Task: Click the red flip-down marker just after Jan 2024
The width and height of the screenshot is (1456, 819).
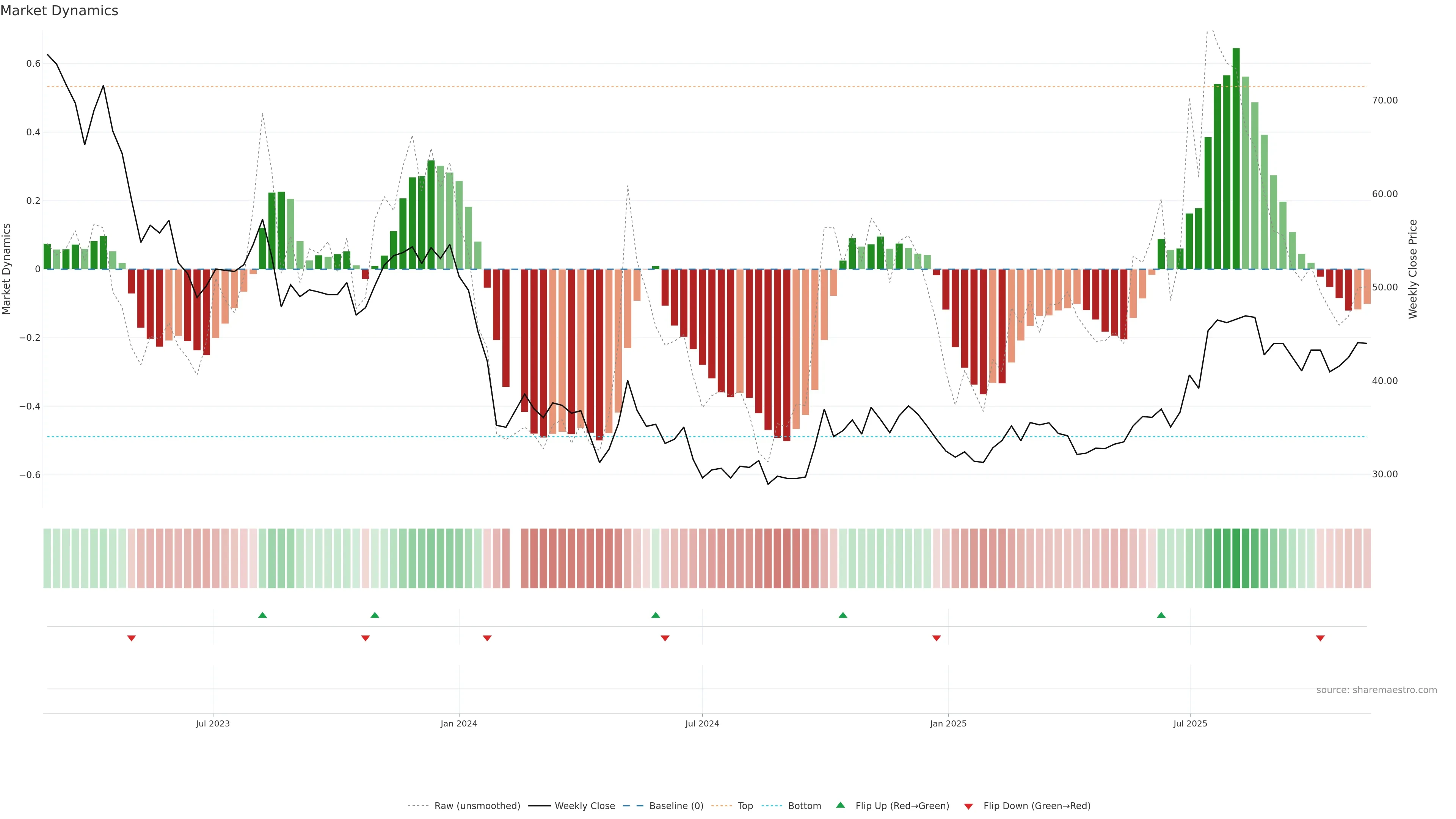Action: pos(487,638)
